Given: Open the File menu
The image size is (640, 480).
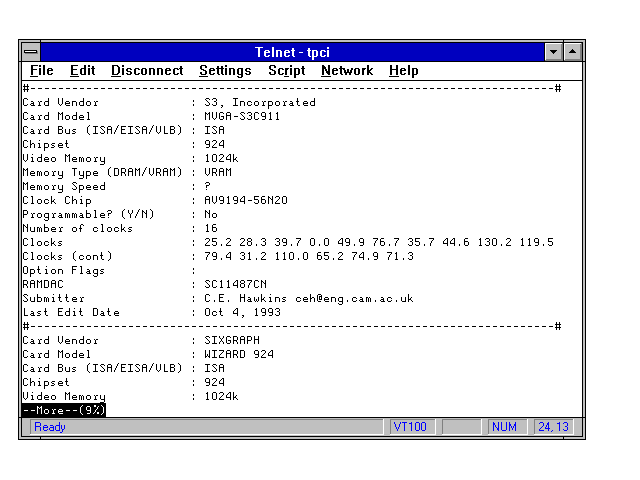Looking at the screenshot, I should coord(41,71).
